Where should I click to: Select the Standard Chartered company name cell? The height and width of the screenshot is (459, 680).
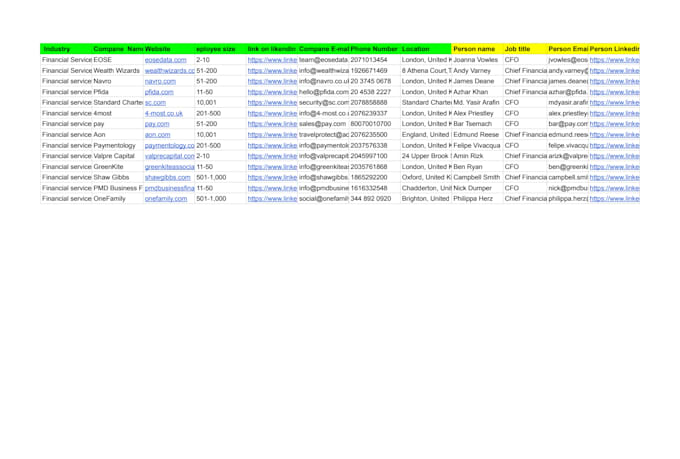point(118,102)
